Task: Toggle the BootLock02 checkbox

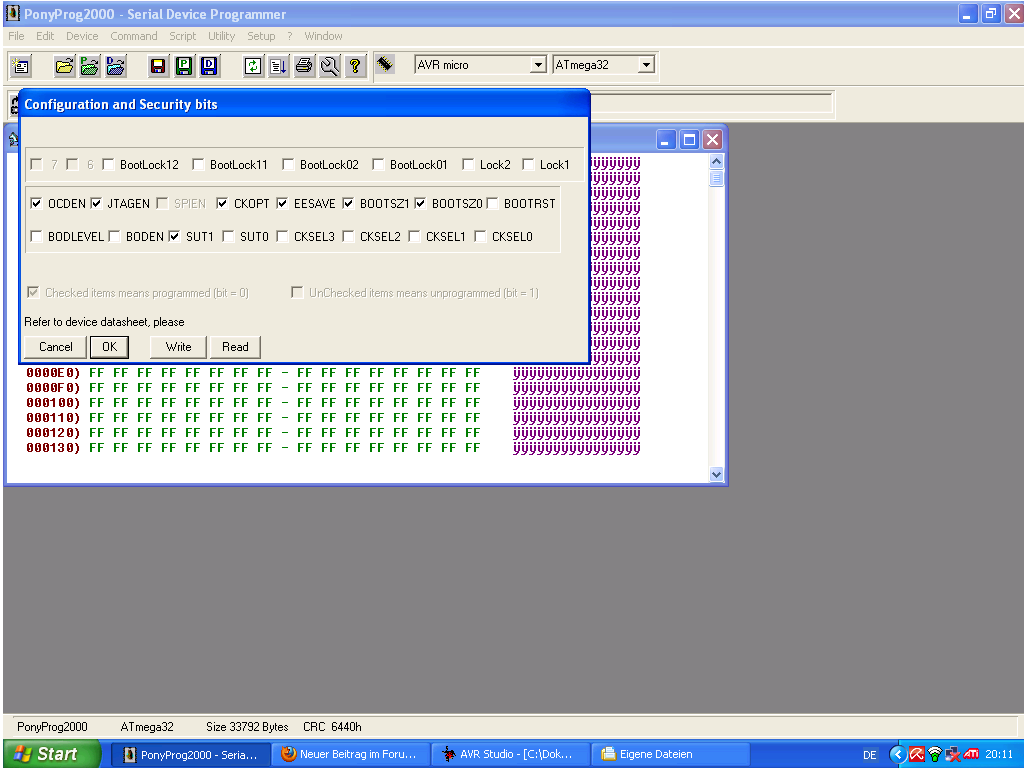Action: pyautogui.click(x=288, y=165)
